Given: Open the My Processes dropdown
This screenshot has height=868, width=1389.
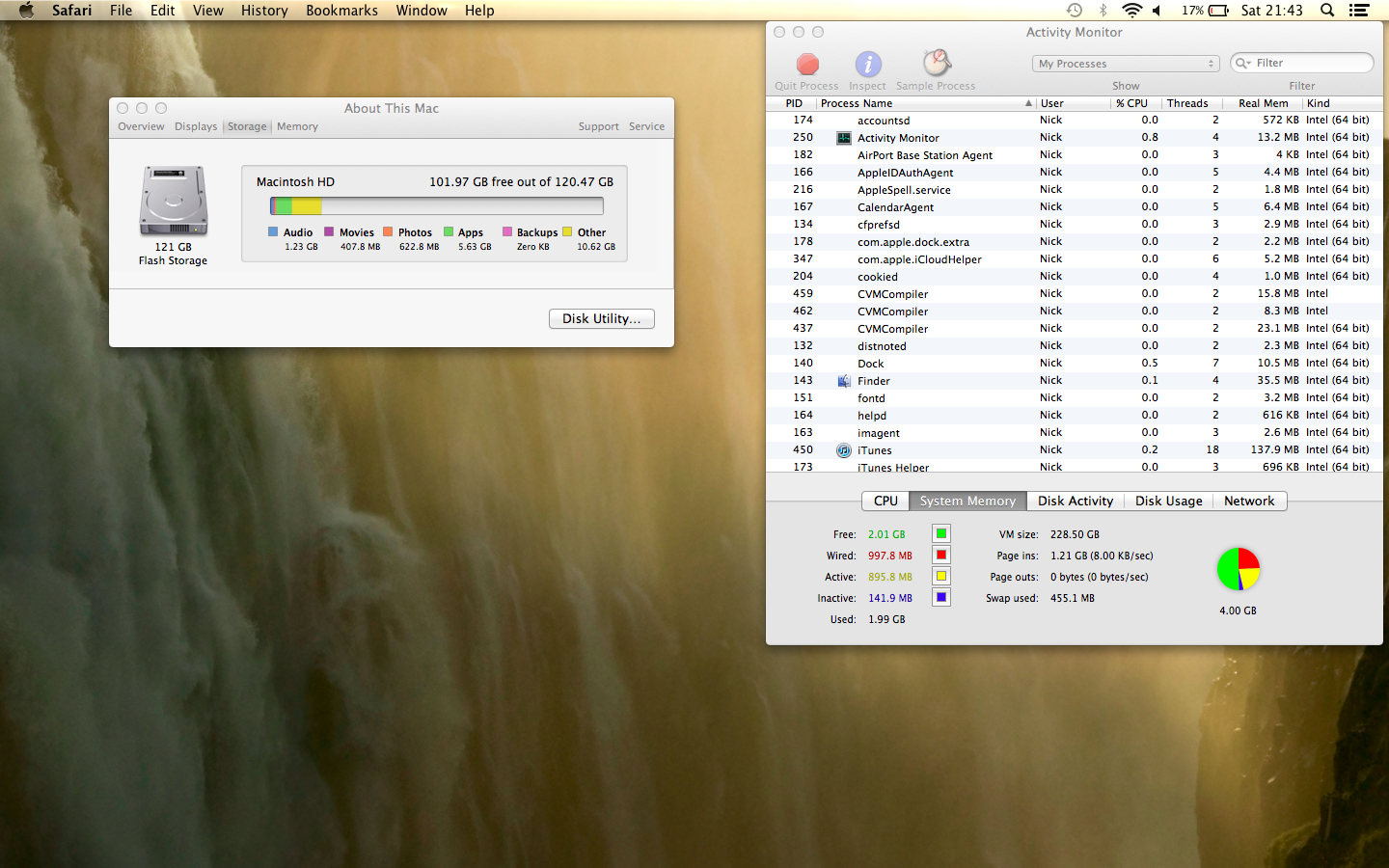Looking at the screenshot, I should [1126, 64].
